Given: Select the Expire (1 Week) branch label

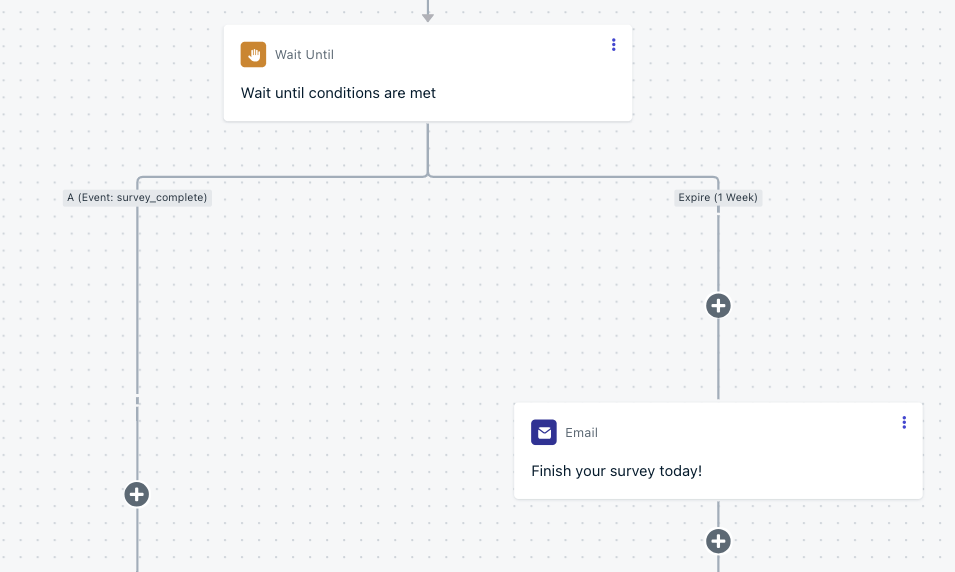Looking at the screenshot, I should pyautogui.click(x=718, y=197).
